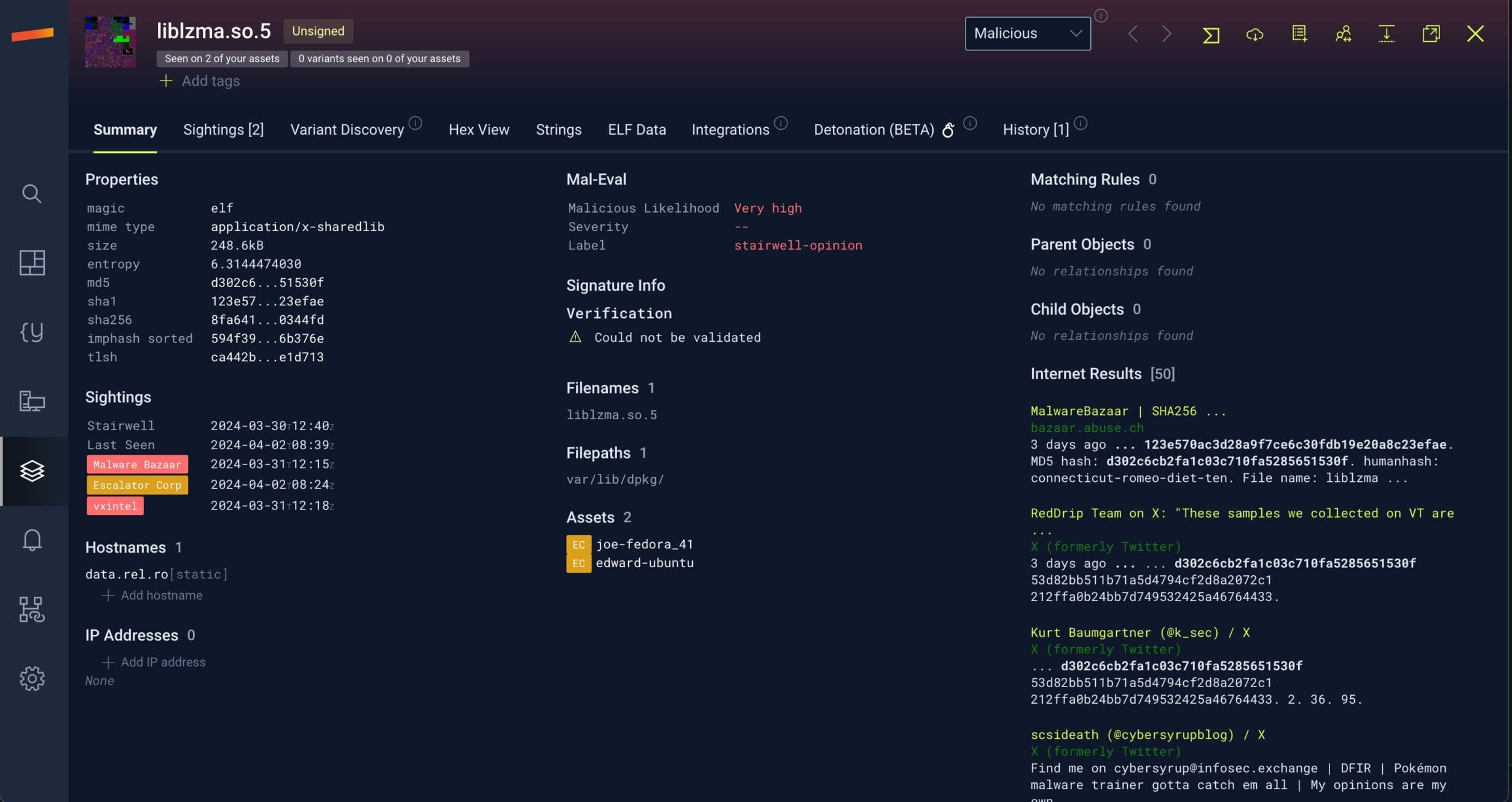Click the bell notifications icon
This screenshot has height=802, width=1512.
(x=32, y=540)
